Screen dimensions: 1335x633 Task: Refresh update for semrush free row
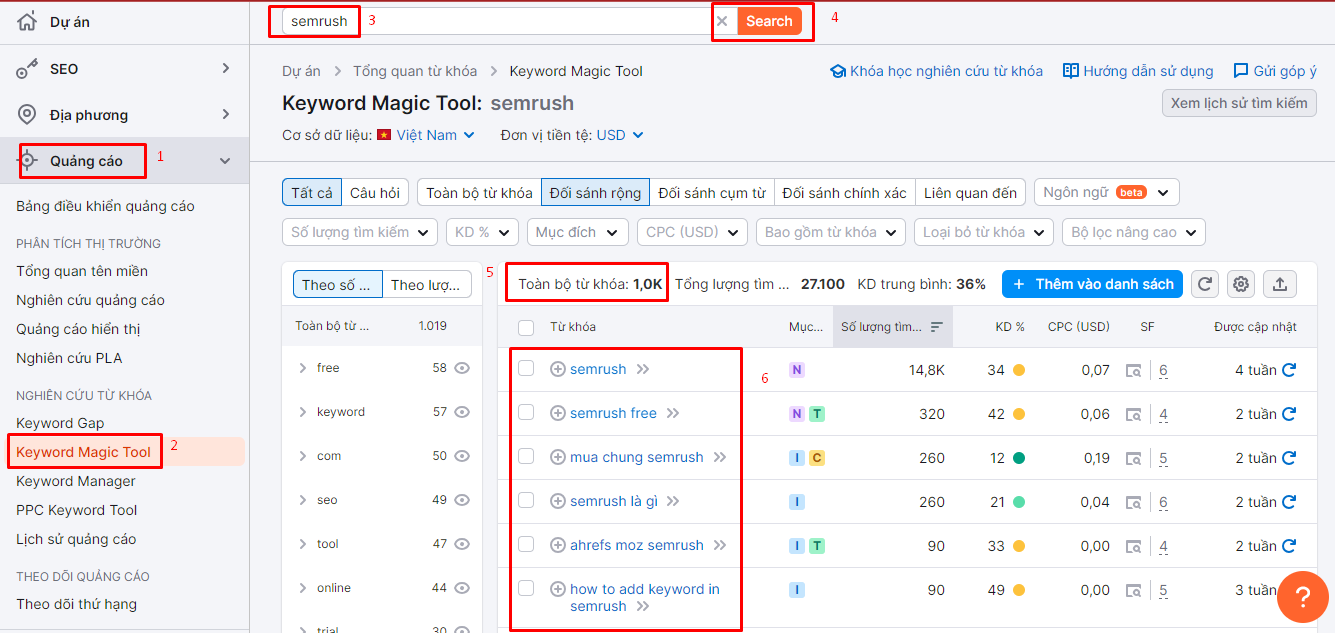point(1289,414)
